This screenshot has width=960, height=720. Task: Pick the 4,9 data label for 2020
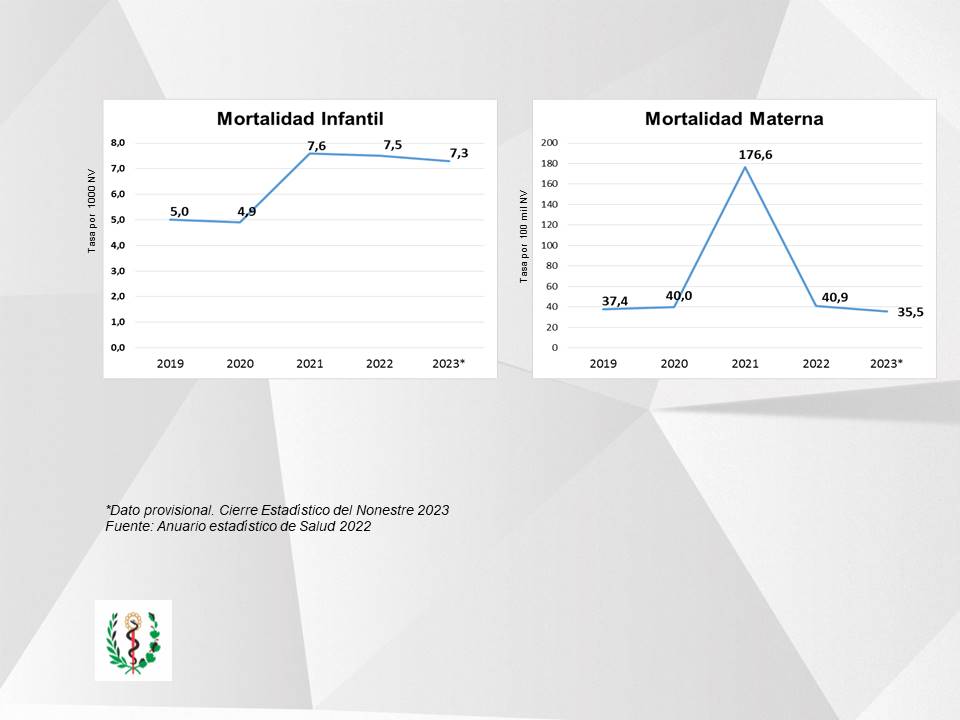[247, 211]
